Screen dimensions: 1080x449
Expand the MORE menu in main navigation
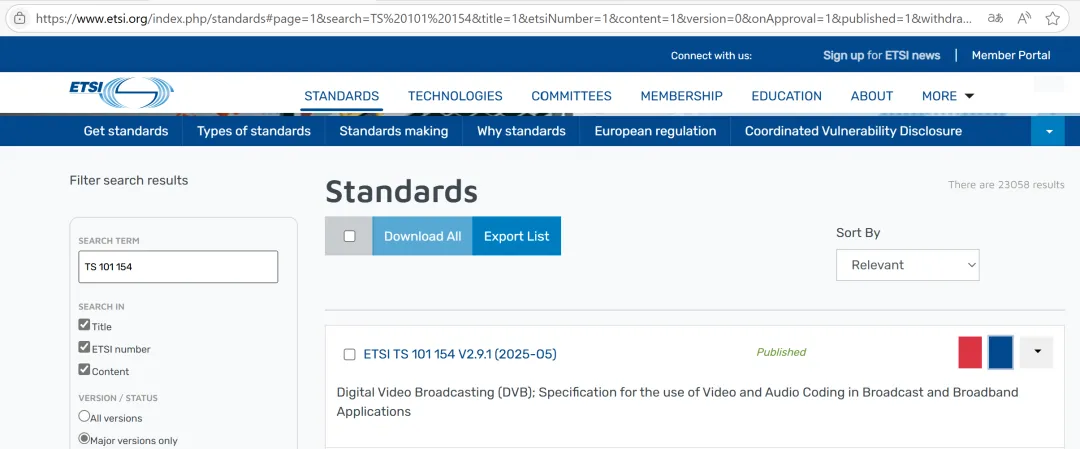pos(947,96)
